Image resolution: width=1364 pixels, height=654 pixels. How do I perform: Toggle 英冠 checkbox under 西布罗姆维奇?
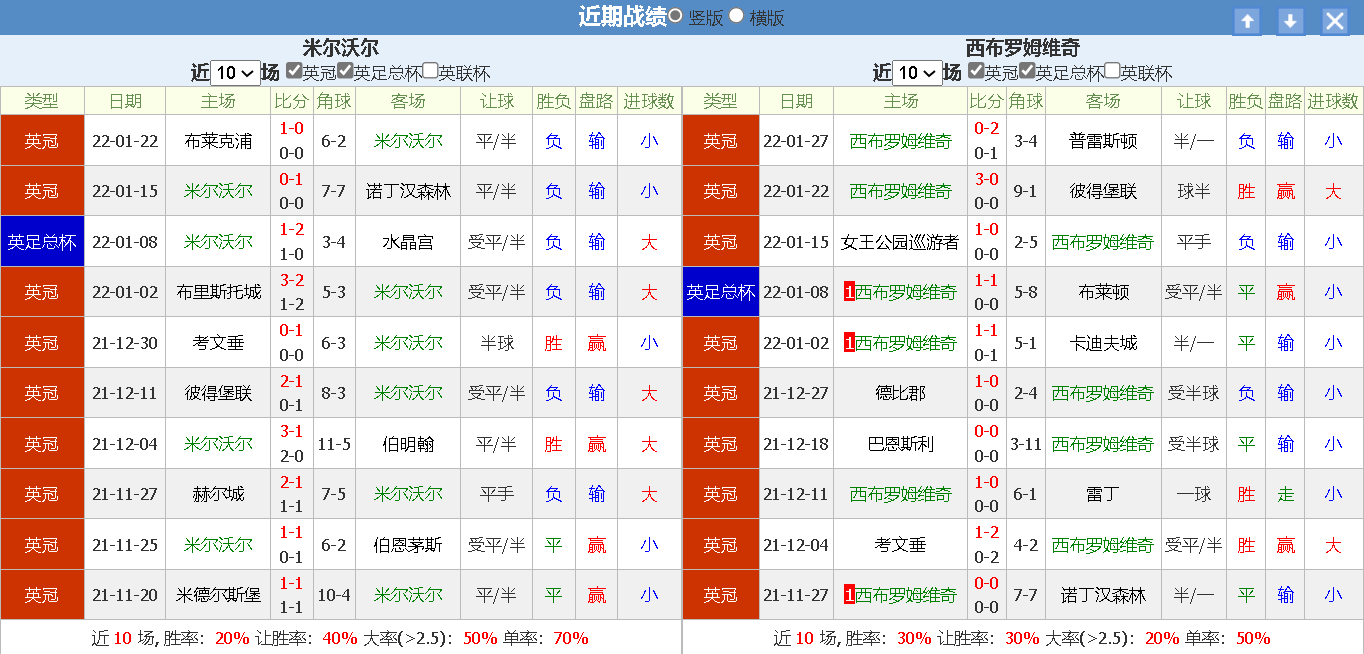pyautogui.click(x=976, y=71)
